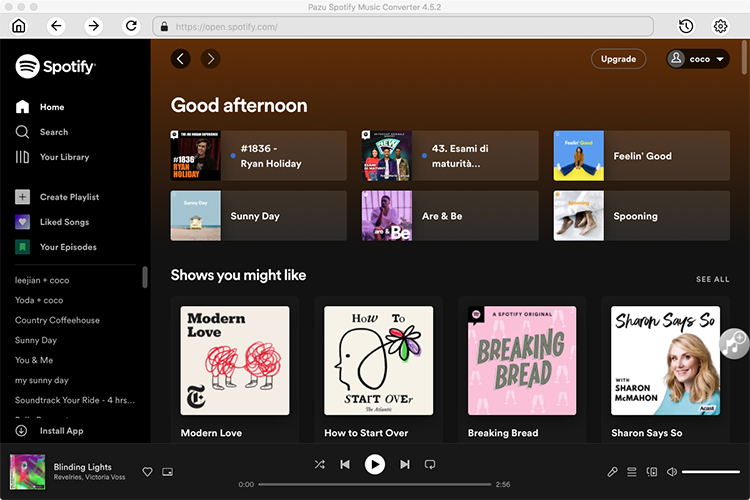750x500 pixels.
Task: Open Your Library in the sidebar
Action: [x=64, y=157]
